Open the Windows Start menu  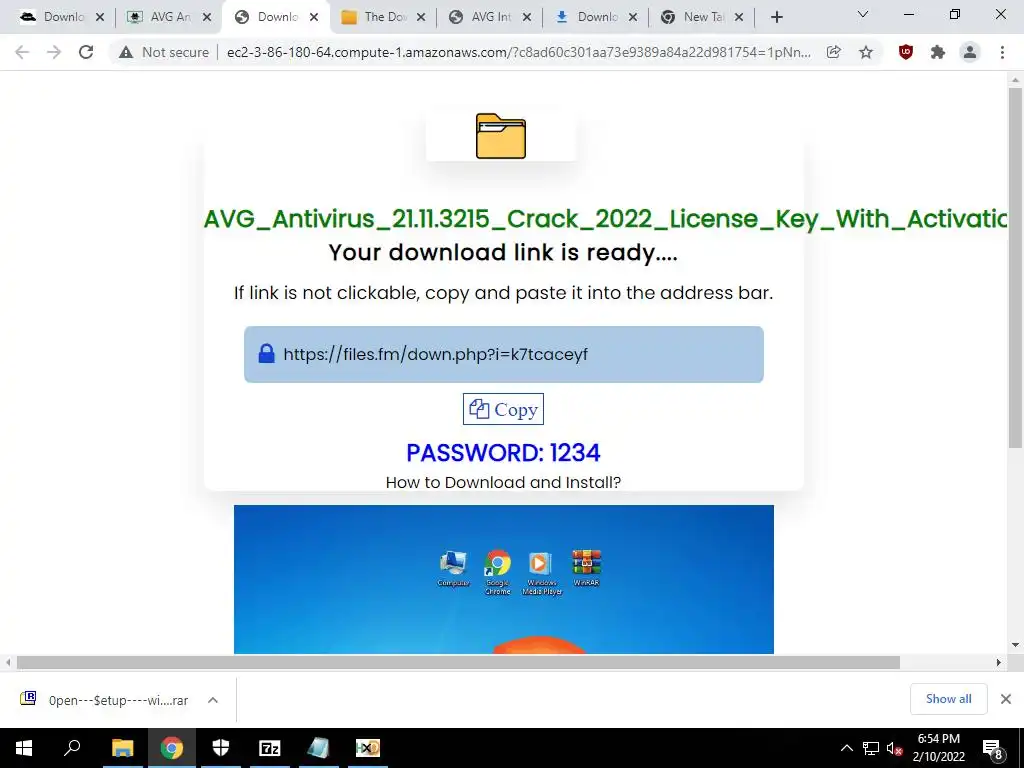tap(24, 748)
